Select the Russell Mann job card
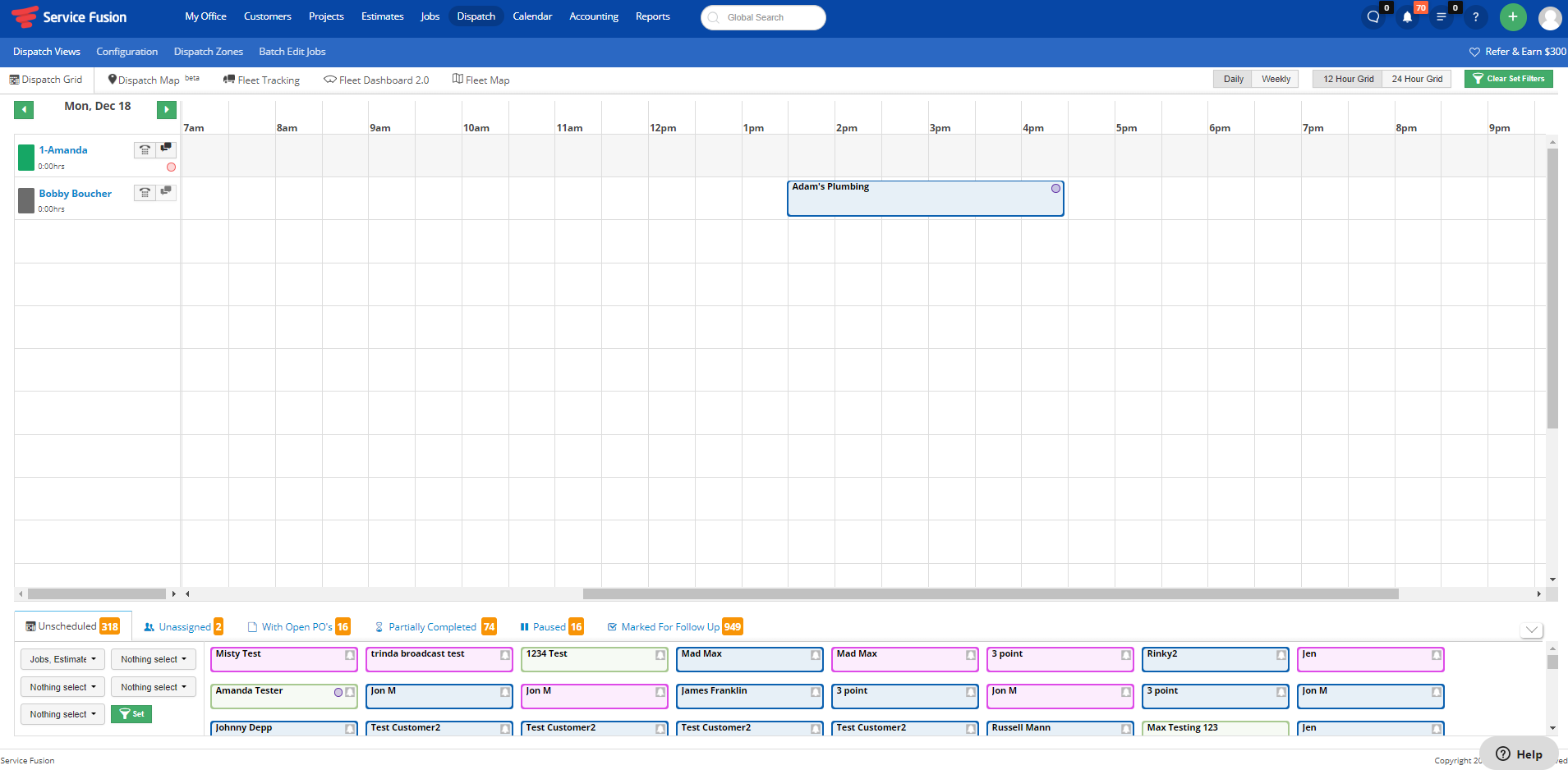The image size is (1568, 779). (x=1060, y=728)
